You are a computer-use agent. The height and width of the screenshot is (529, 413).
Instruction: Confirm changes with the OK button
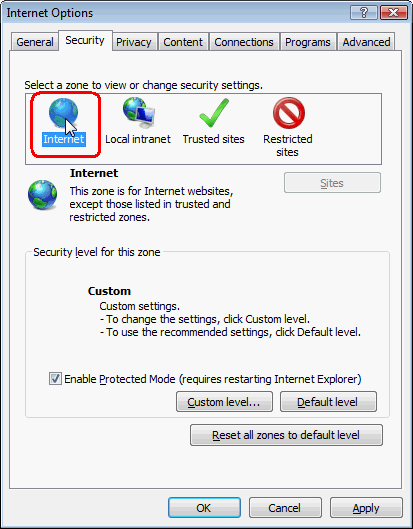pos(204,507)
